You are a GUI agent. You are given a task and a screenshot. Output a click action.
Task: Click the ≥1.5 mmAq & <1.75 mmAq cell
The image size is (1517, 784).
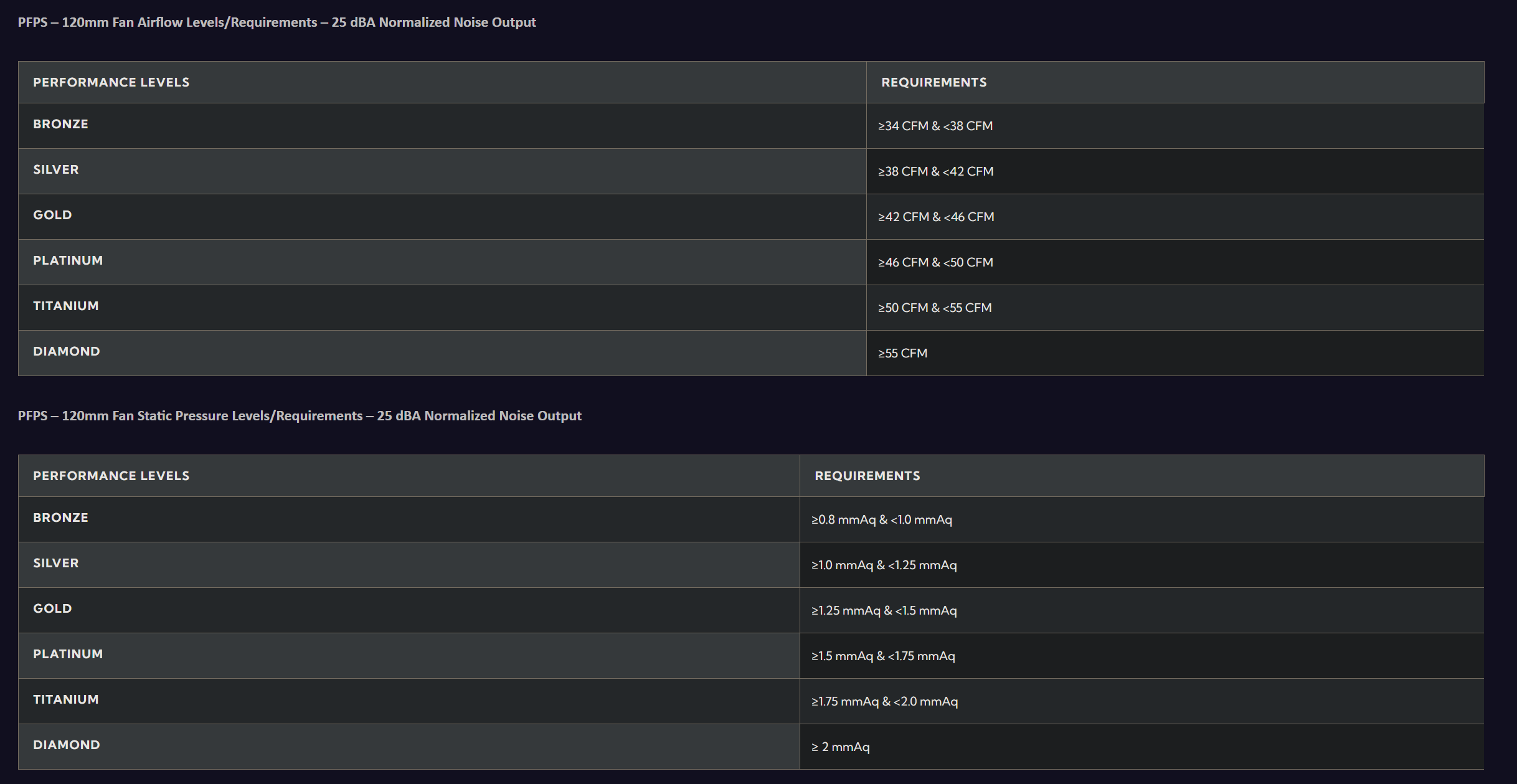[883, 656]
